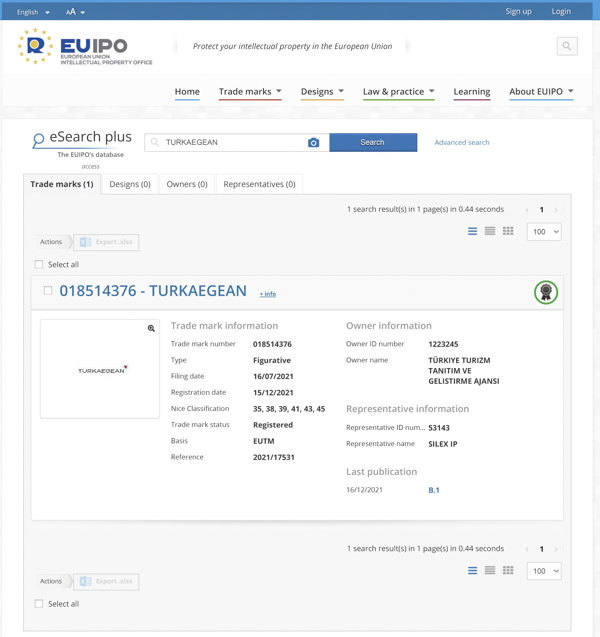Click the bottom next page arrow
Viewport: 600px width, 637px height.
pos(556,549)
